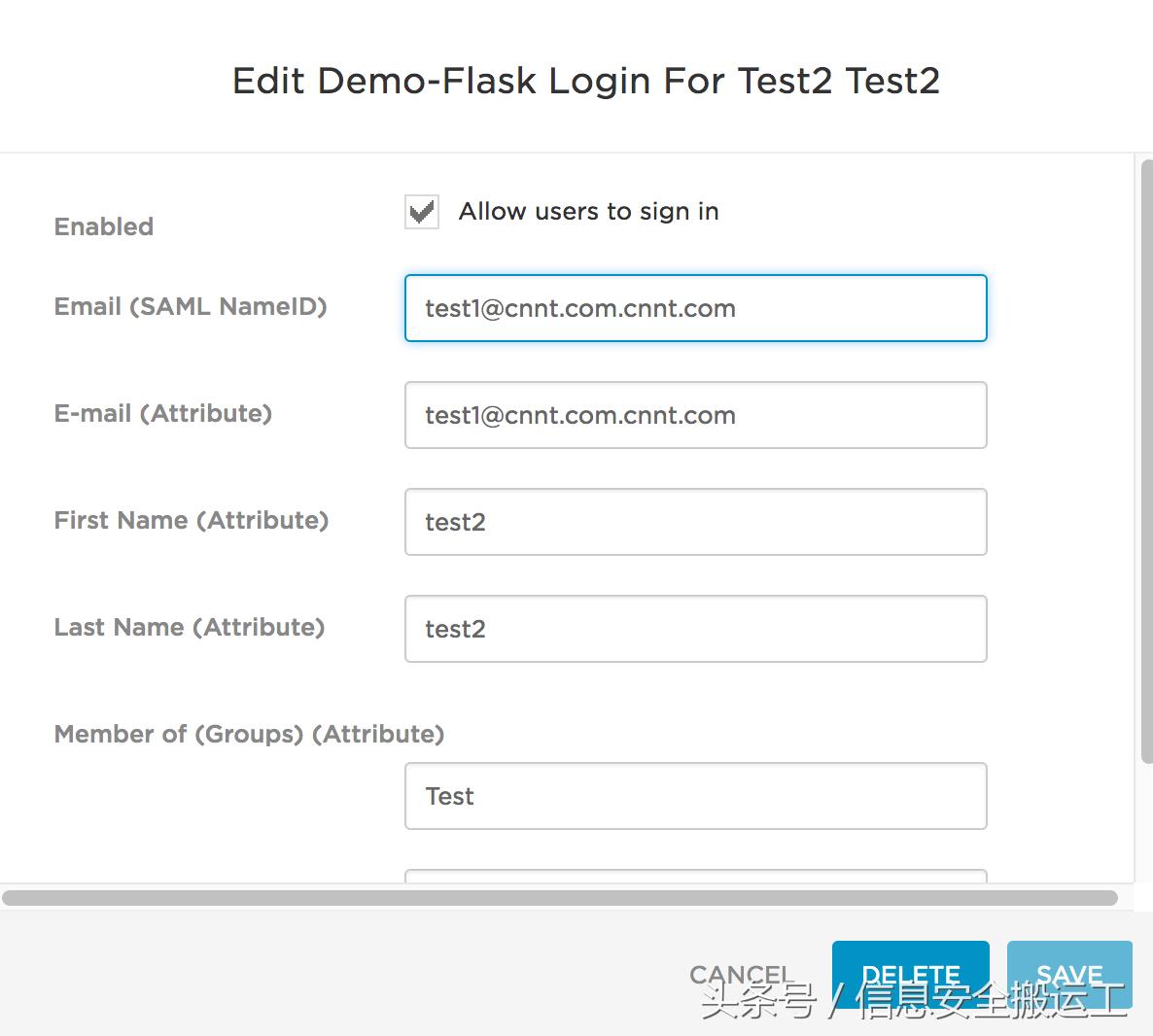Click the partially visible field below Test
The height and width of the screenshot is (1036, 1153).
695,876
